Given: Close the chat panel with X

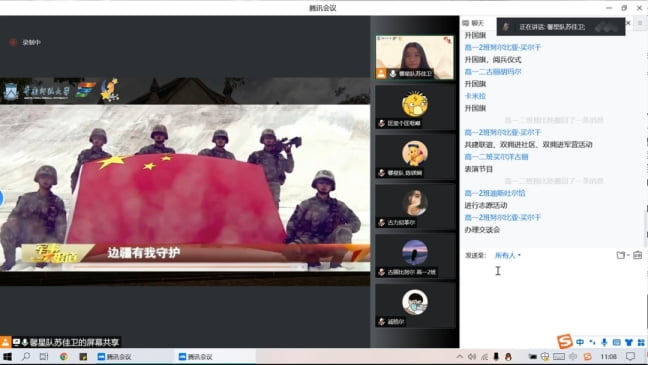Looking at the screenshot, I should [x=628, y=23].
